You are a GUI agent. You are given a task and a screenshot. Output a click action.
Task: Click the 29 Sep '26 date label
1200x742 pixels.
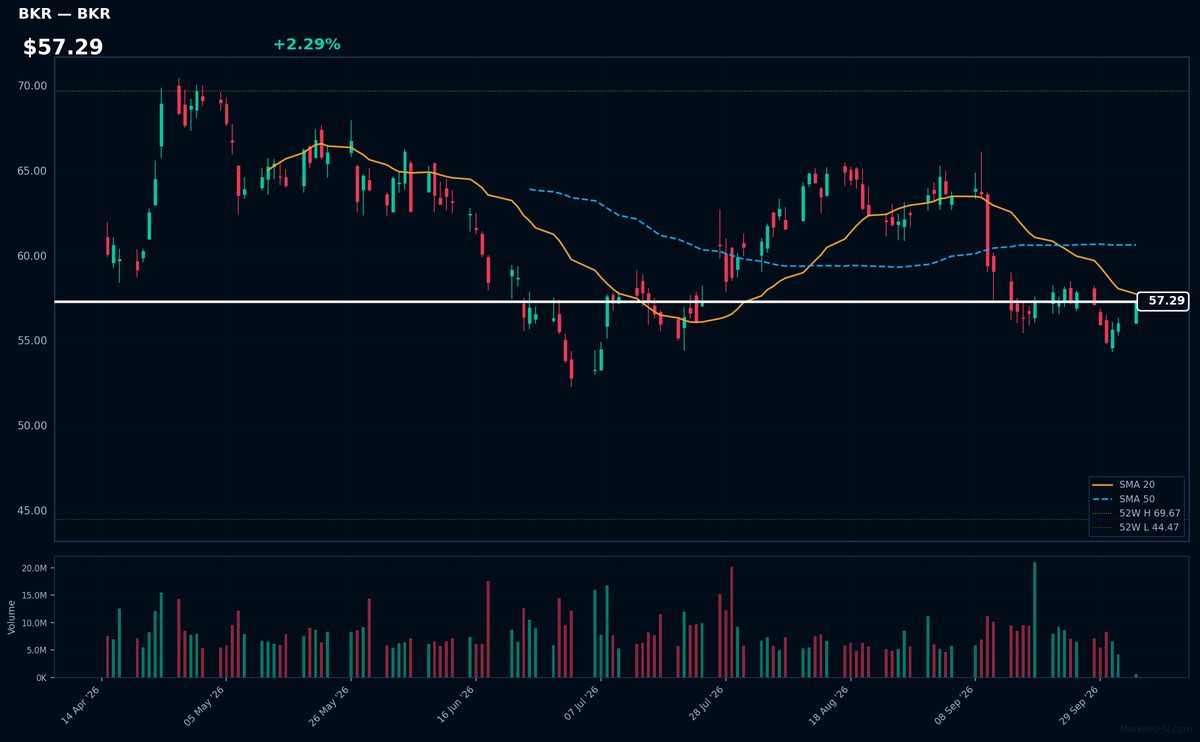(x=1080, y=705)
